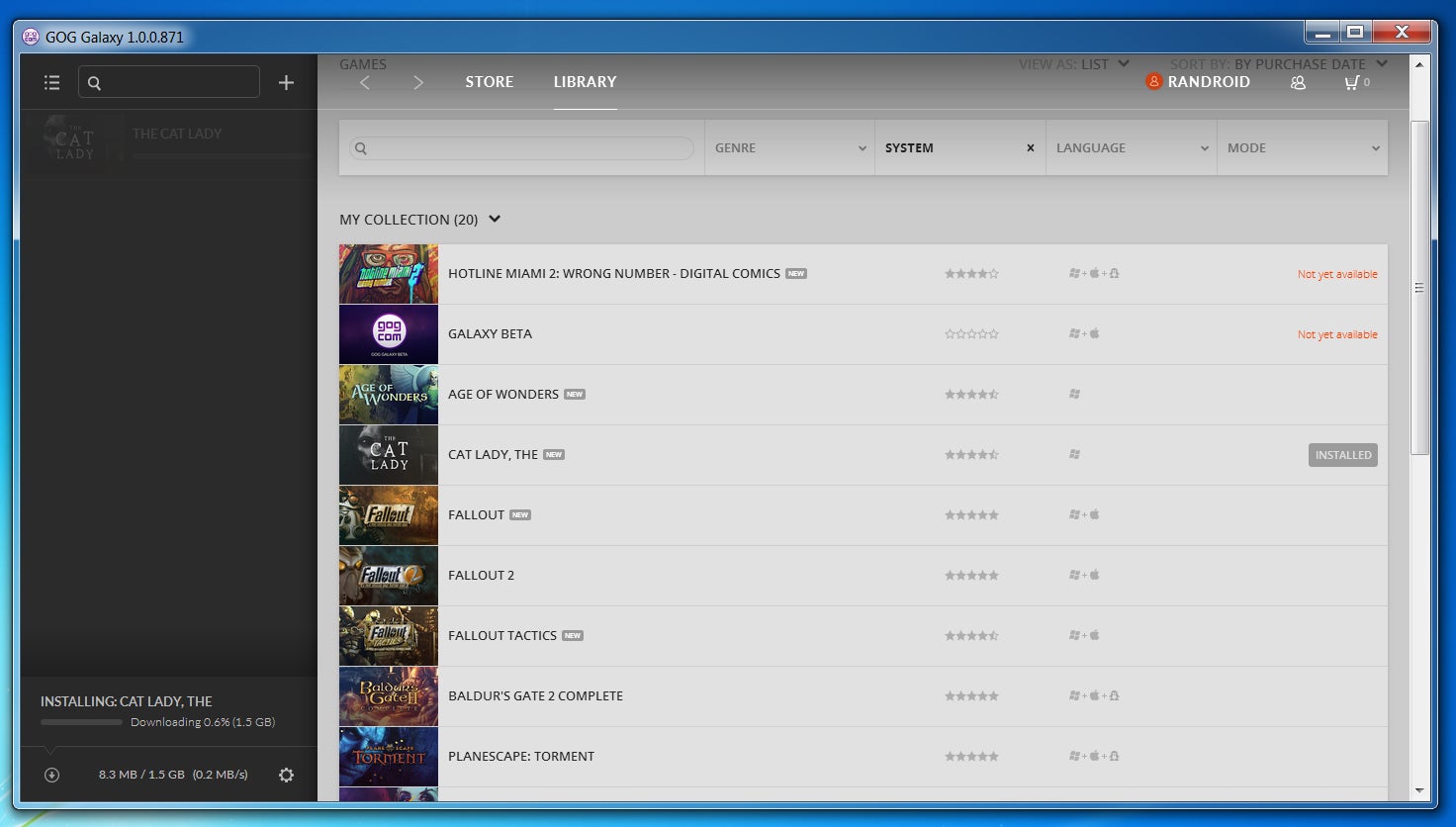Go forward with the right arrow icon

(x=418, y=83)
